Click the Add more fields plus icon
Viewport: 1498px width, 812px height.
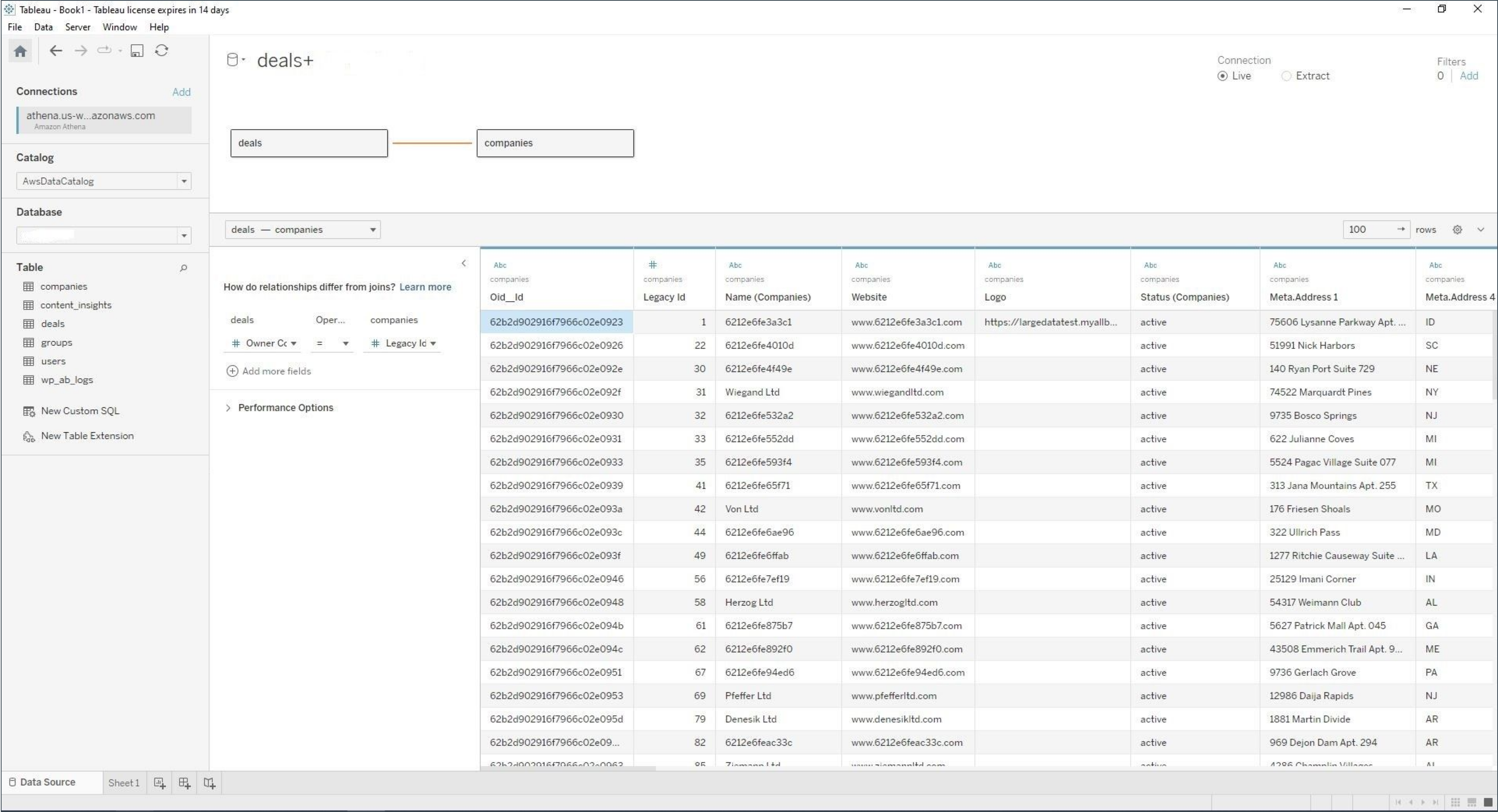pyautogui.click(x=232, y=371)
